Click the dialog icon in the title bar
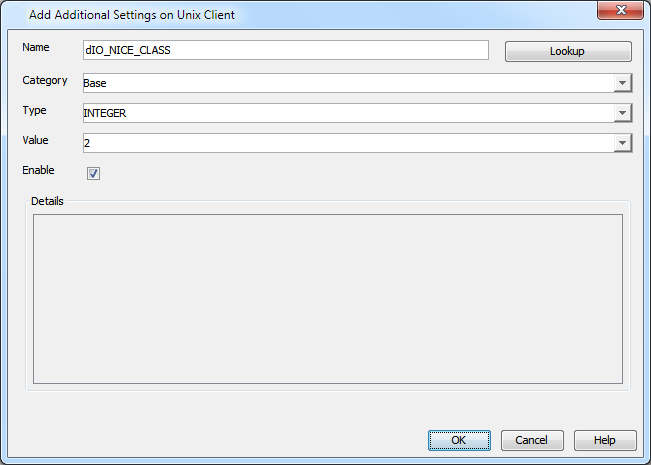This screenshot has height=465, width=651. [14, 15]
